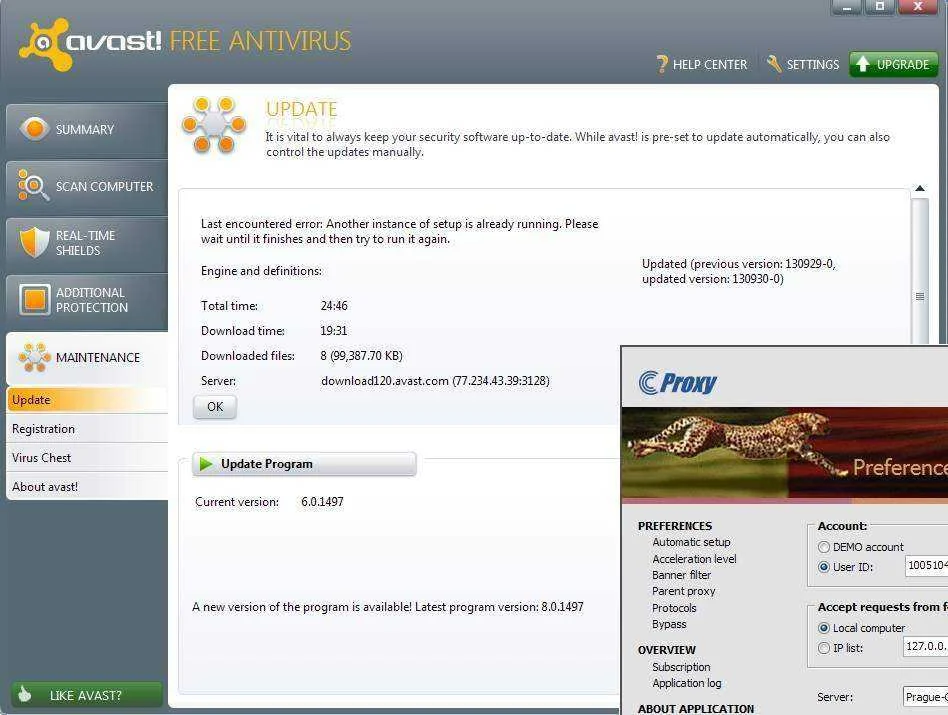This screenshot has width=948, height=715.
Task: Click the green Upgrade button
Action: (x=894, y=64)
